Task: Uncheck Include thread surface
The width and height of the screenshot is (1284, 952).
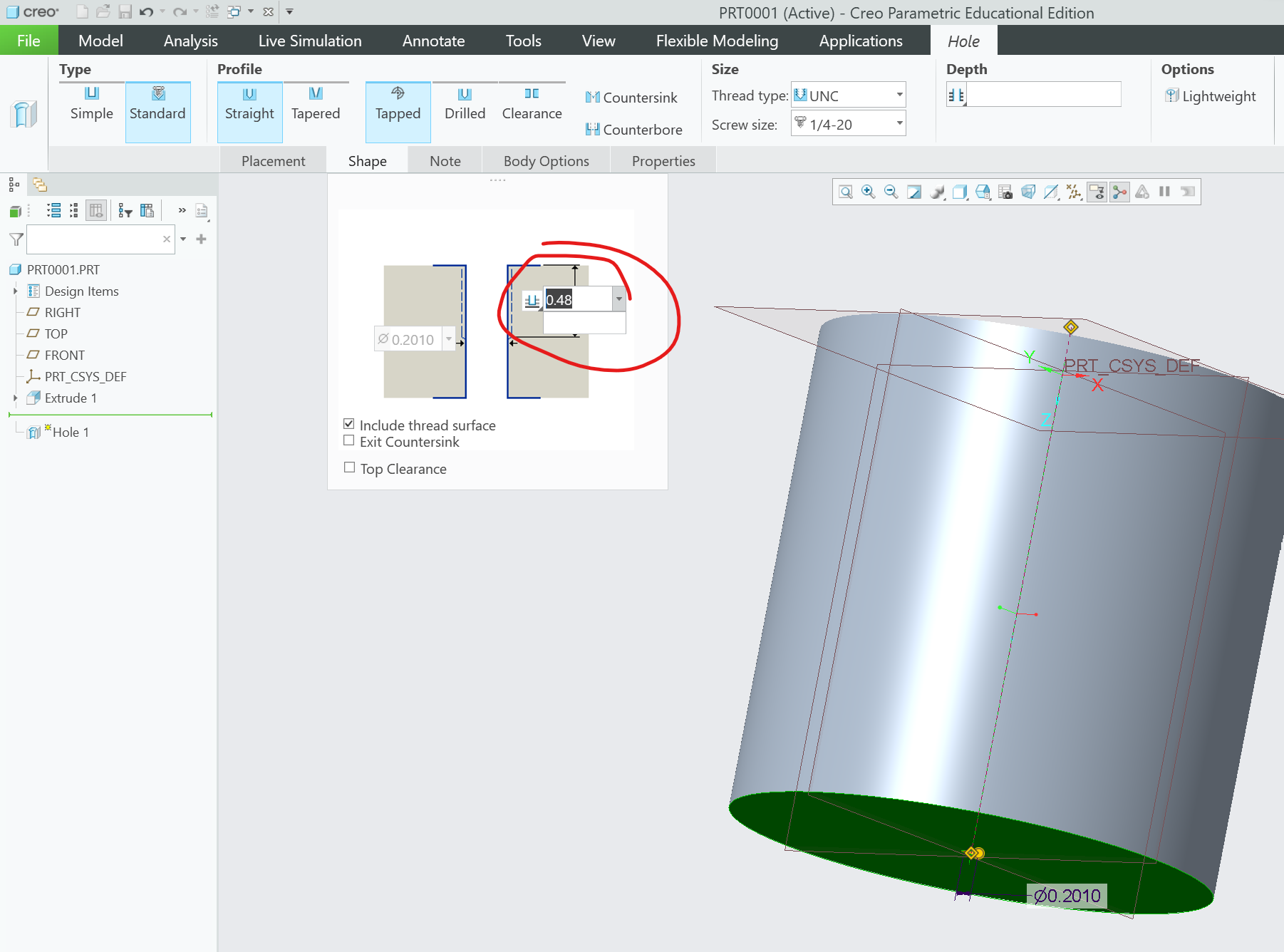Action: (x=349, y=423)
